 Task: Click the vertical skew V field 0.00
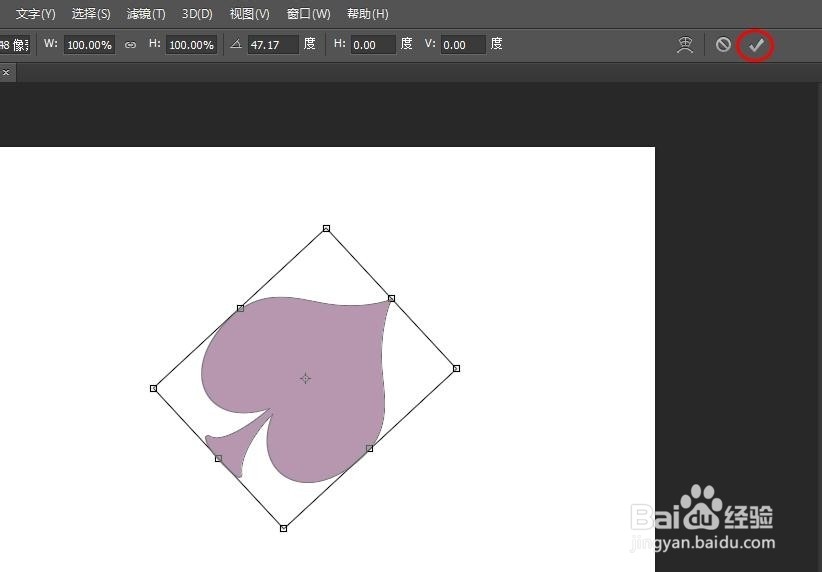(x=463, y=45)
